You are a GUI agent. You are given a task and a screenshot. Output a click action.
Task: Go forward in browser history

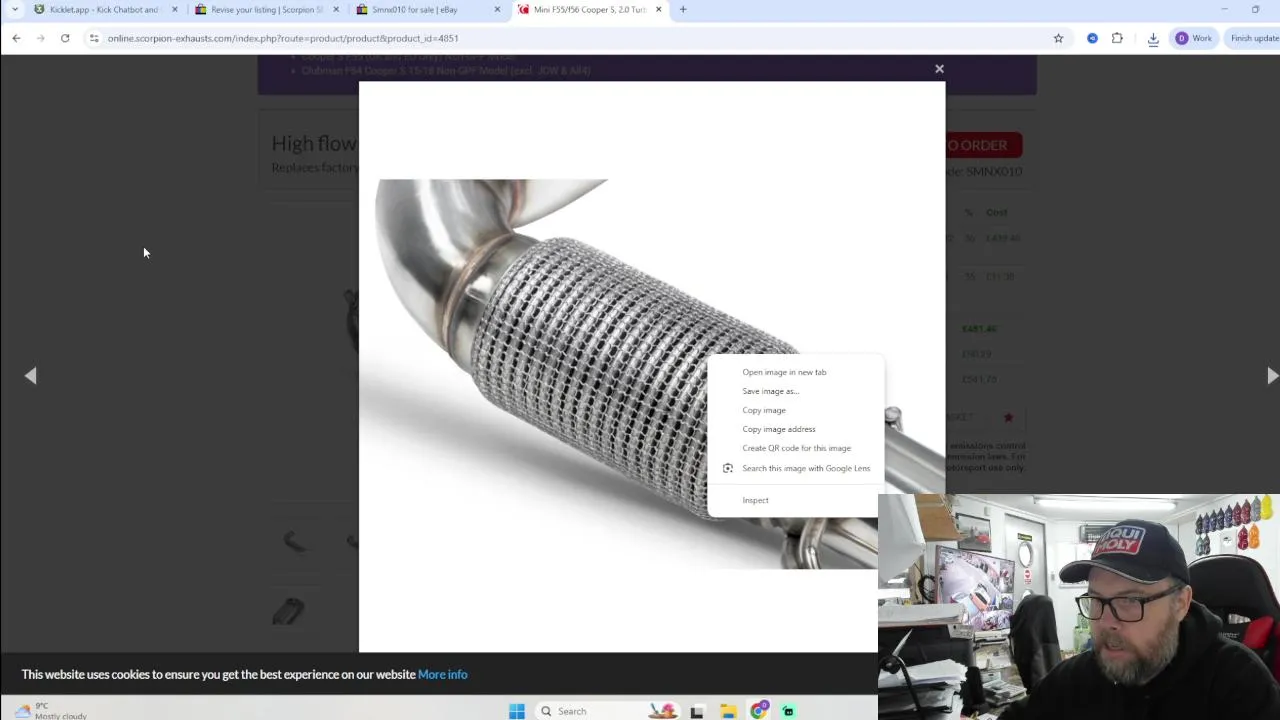[x=40, y=38]
